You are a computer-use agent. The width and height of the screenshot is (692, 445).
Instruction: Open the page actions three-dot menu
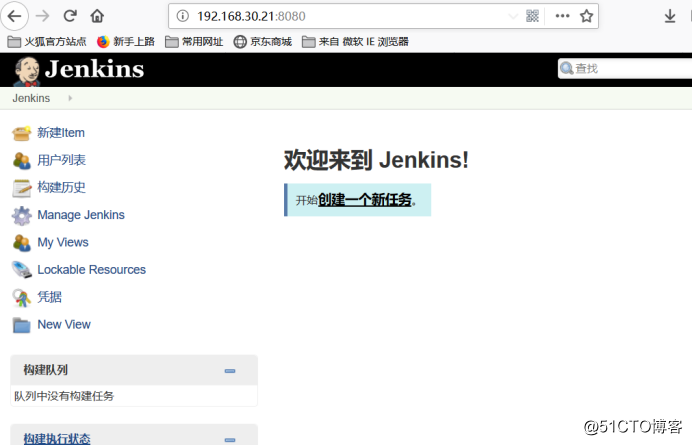(x=562, y=16)
